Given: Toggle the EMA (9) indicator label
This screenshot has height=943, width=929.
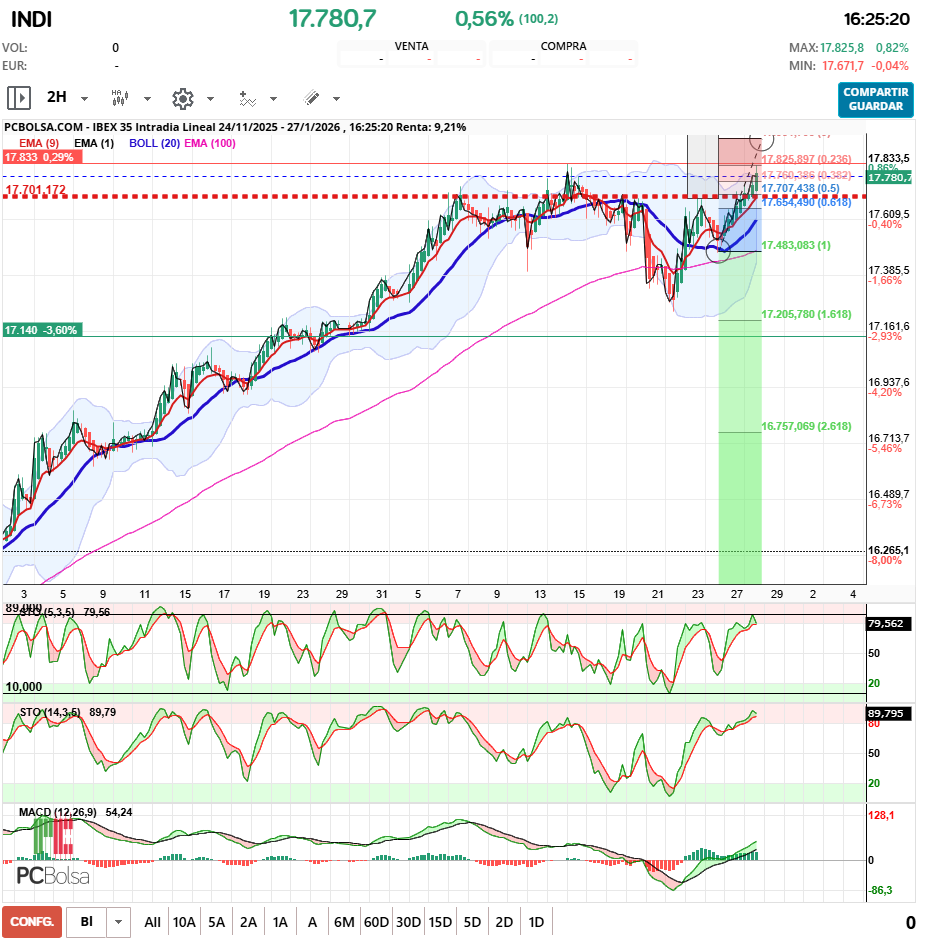Looking at the screenshot, I should 39,143.
